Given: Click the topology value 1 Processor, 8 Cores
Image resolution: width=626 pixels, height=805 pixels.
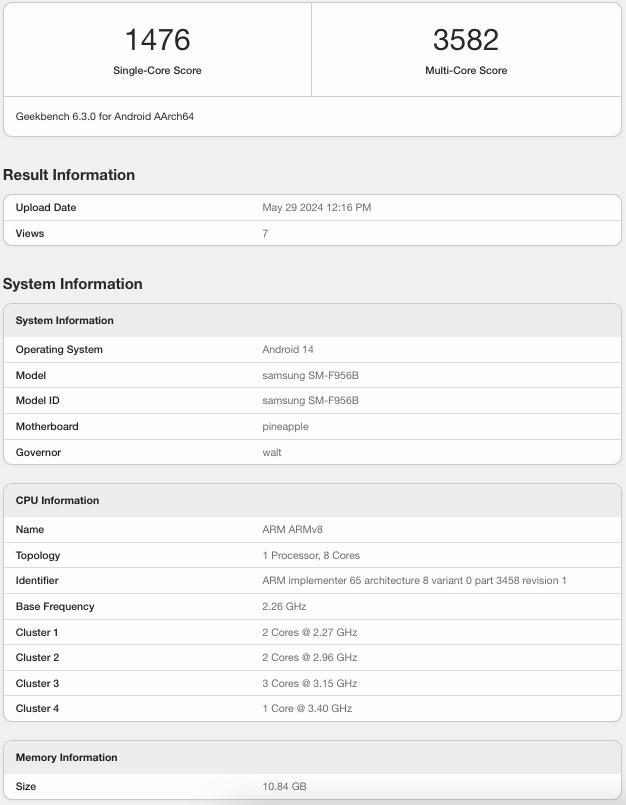Looking at the screenshot, I should click(x=311, y=555).
